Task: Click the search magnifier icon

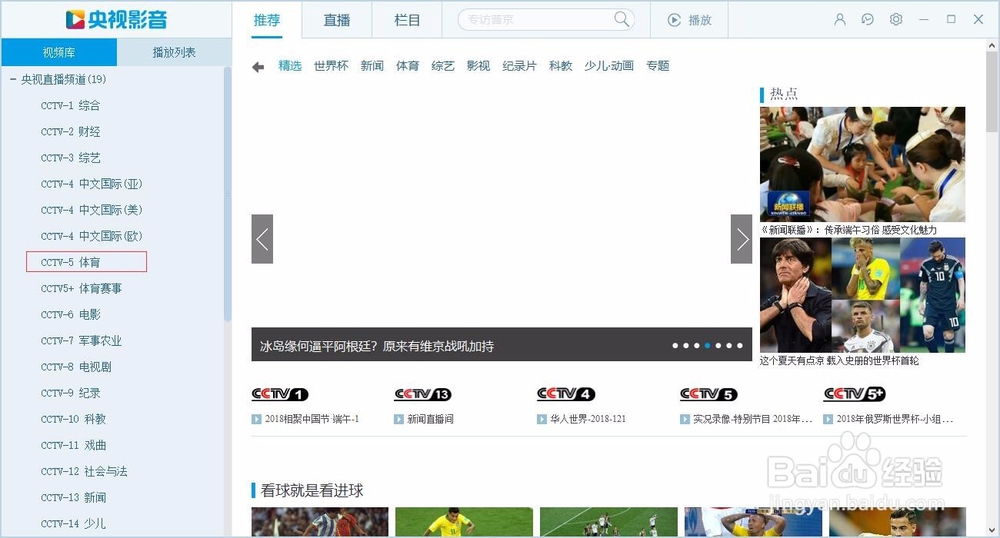Action: click(x=621, y=19)
